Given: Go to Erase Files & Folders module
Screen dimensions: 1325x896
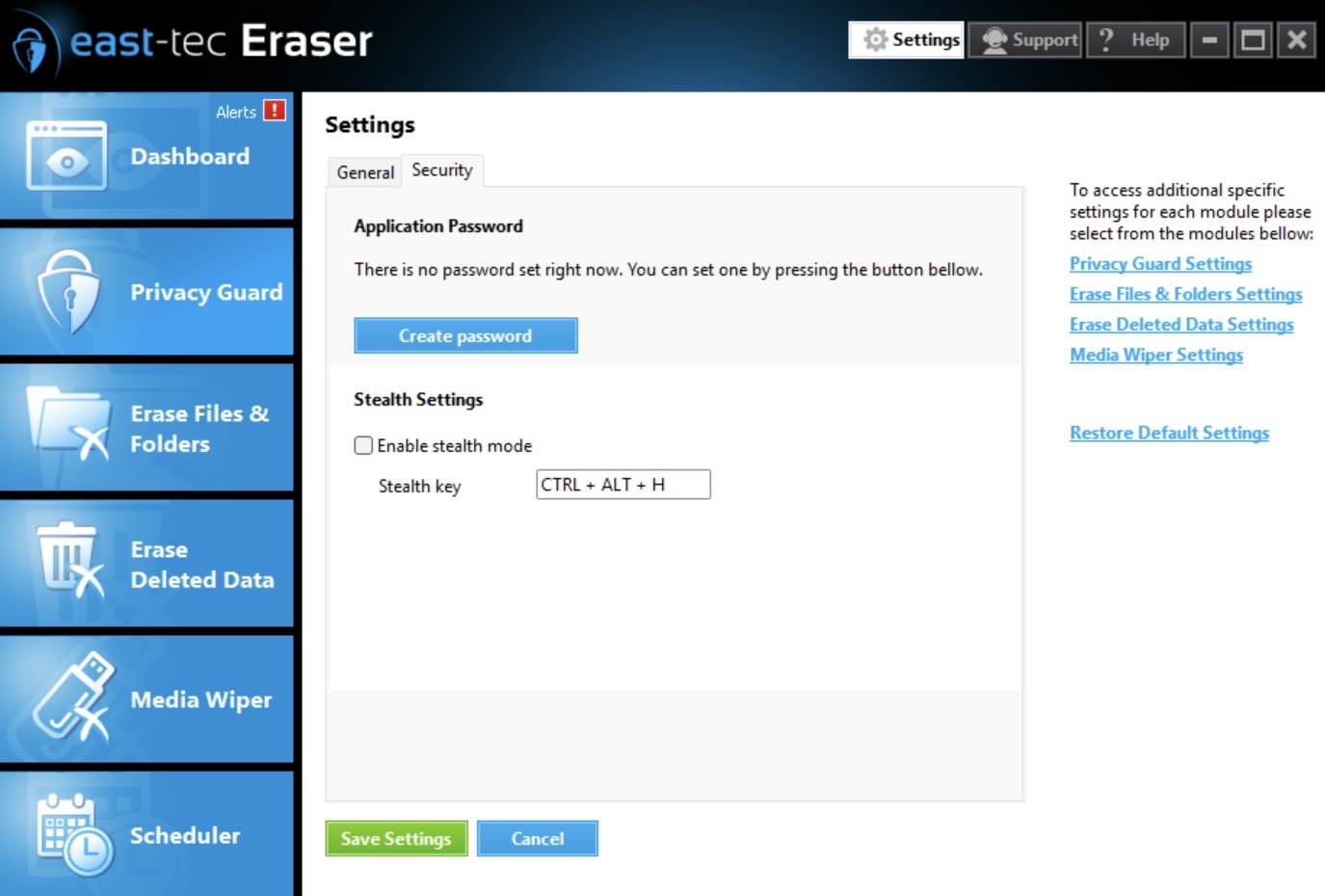Looking at the screenshot, I should [x=146, y=428].
